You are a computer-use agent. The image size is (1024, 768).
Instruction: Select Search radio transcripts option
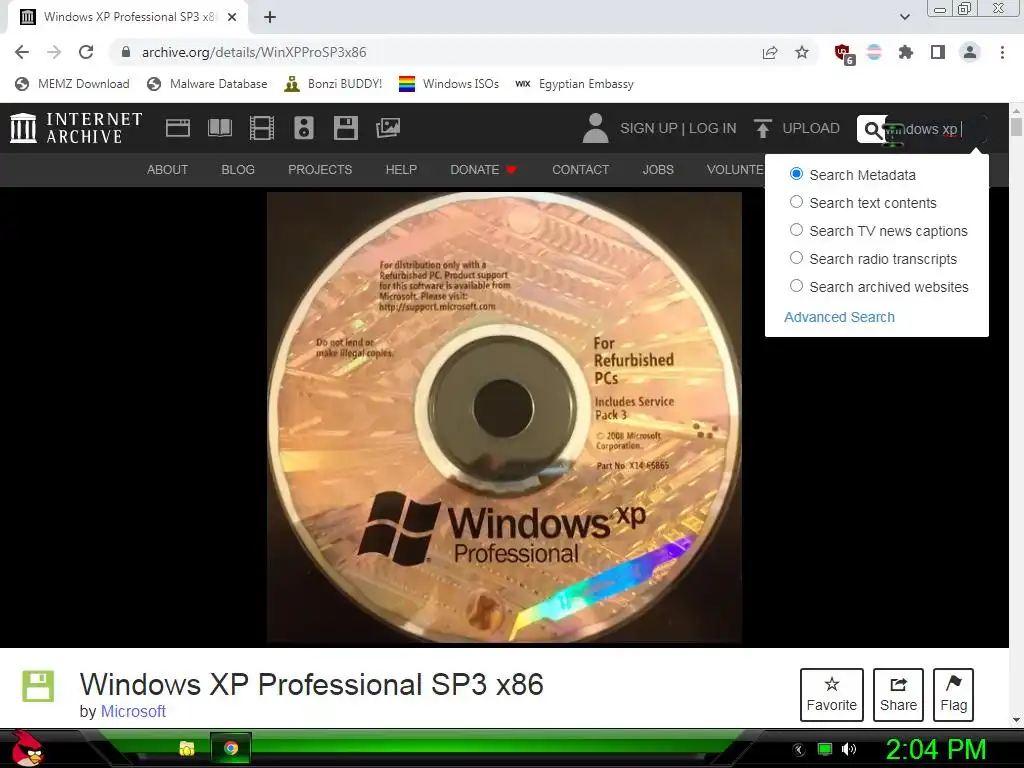pos(796,258)
